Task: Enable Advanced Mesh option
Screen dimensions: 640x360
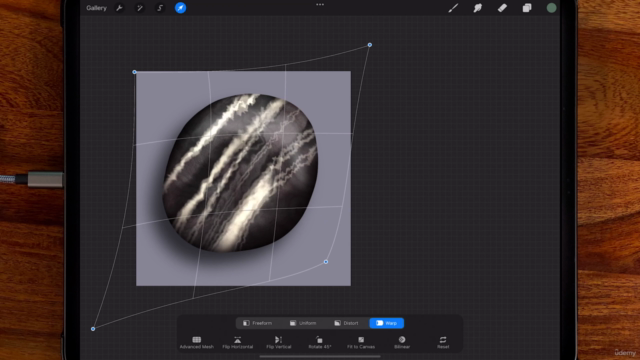Action: click(x=197, y=342)
